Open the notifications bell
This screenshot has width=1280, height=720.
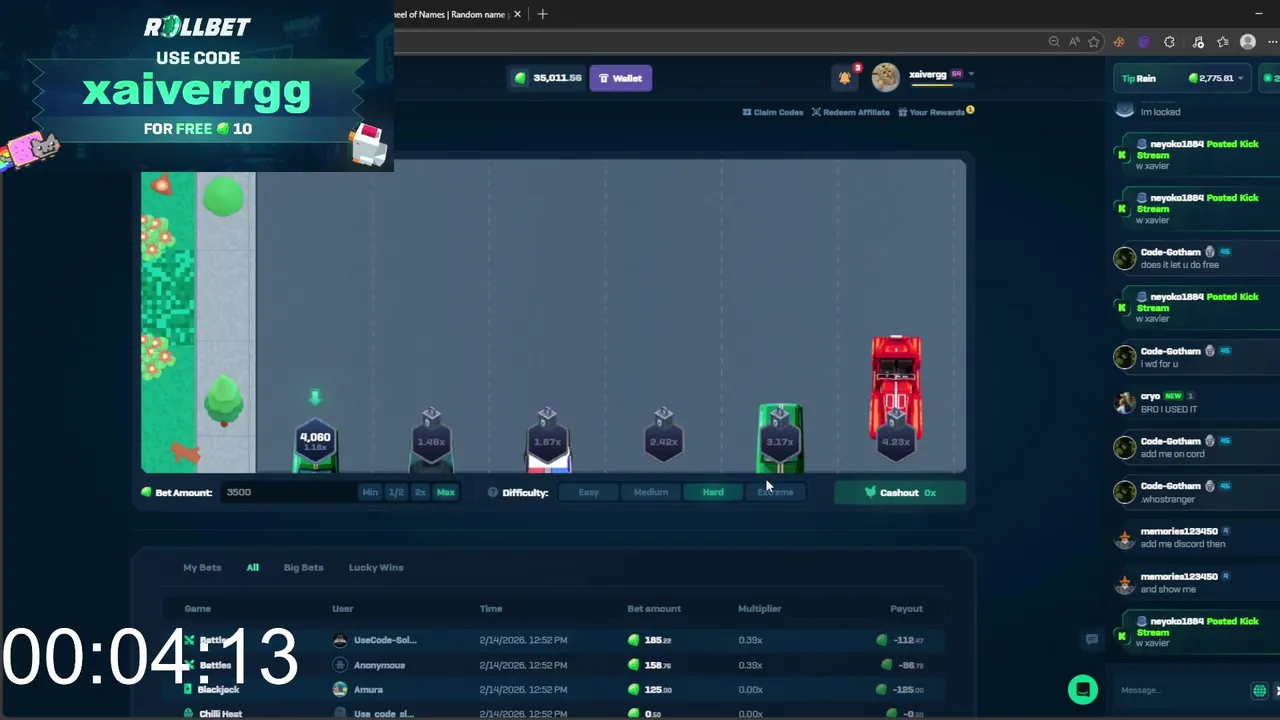(845, 77)
